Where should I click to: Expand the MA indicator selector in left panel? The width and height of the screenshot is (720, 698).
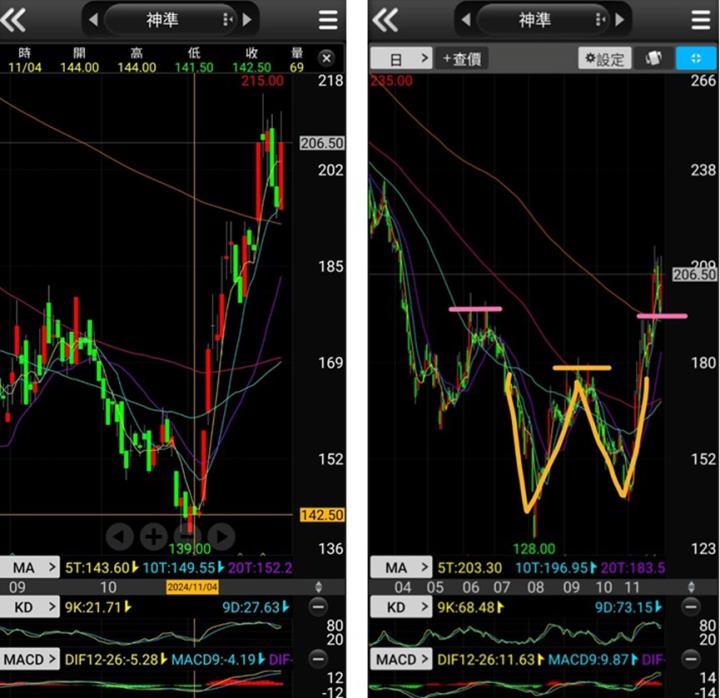click(31, 567)
